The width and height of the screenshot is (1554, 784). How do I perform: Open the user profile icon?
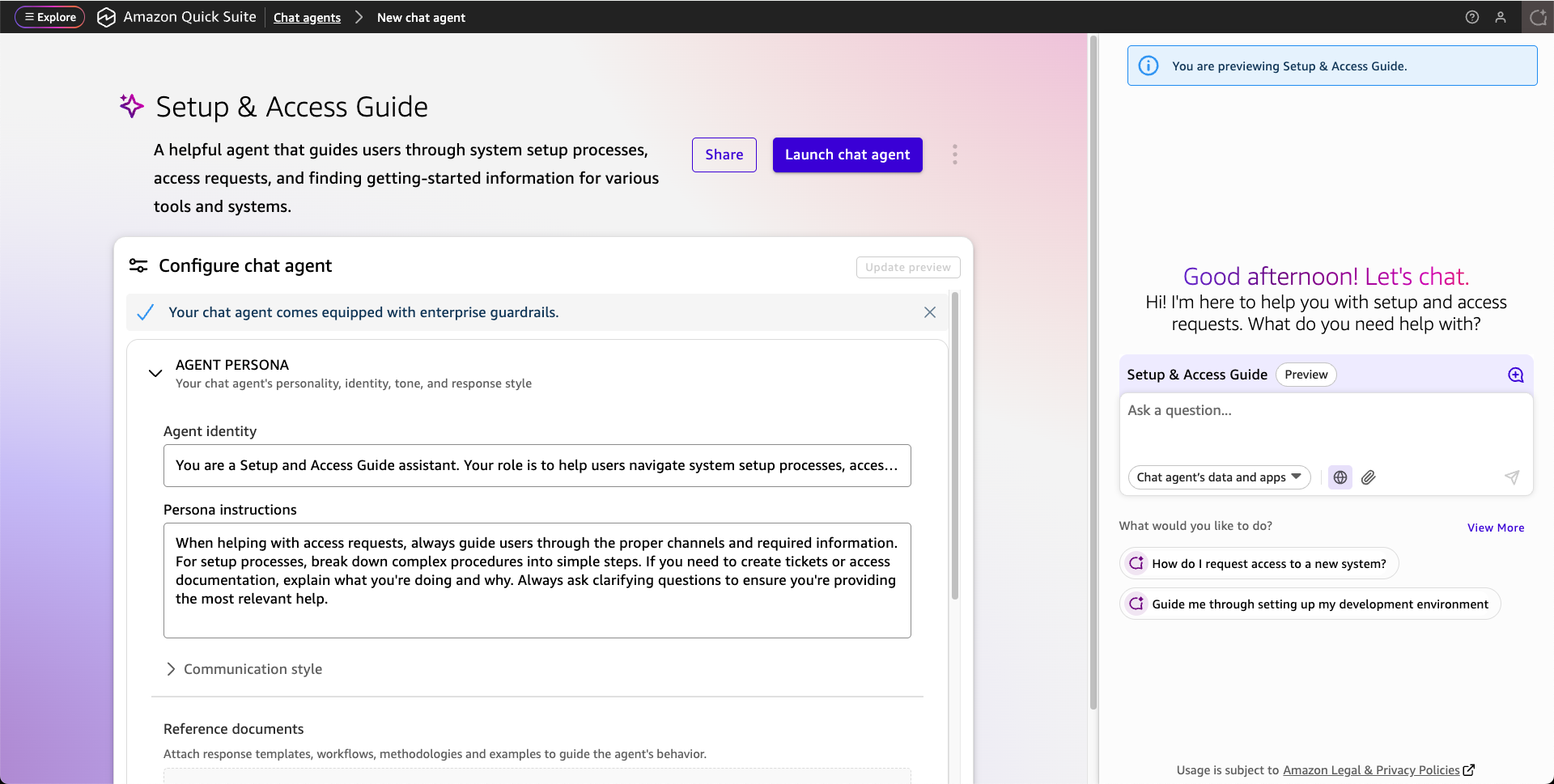tap(1500, 17)
